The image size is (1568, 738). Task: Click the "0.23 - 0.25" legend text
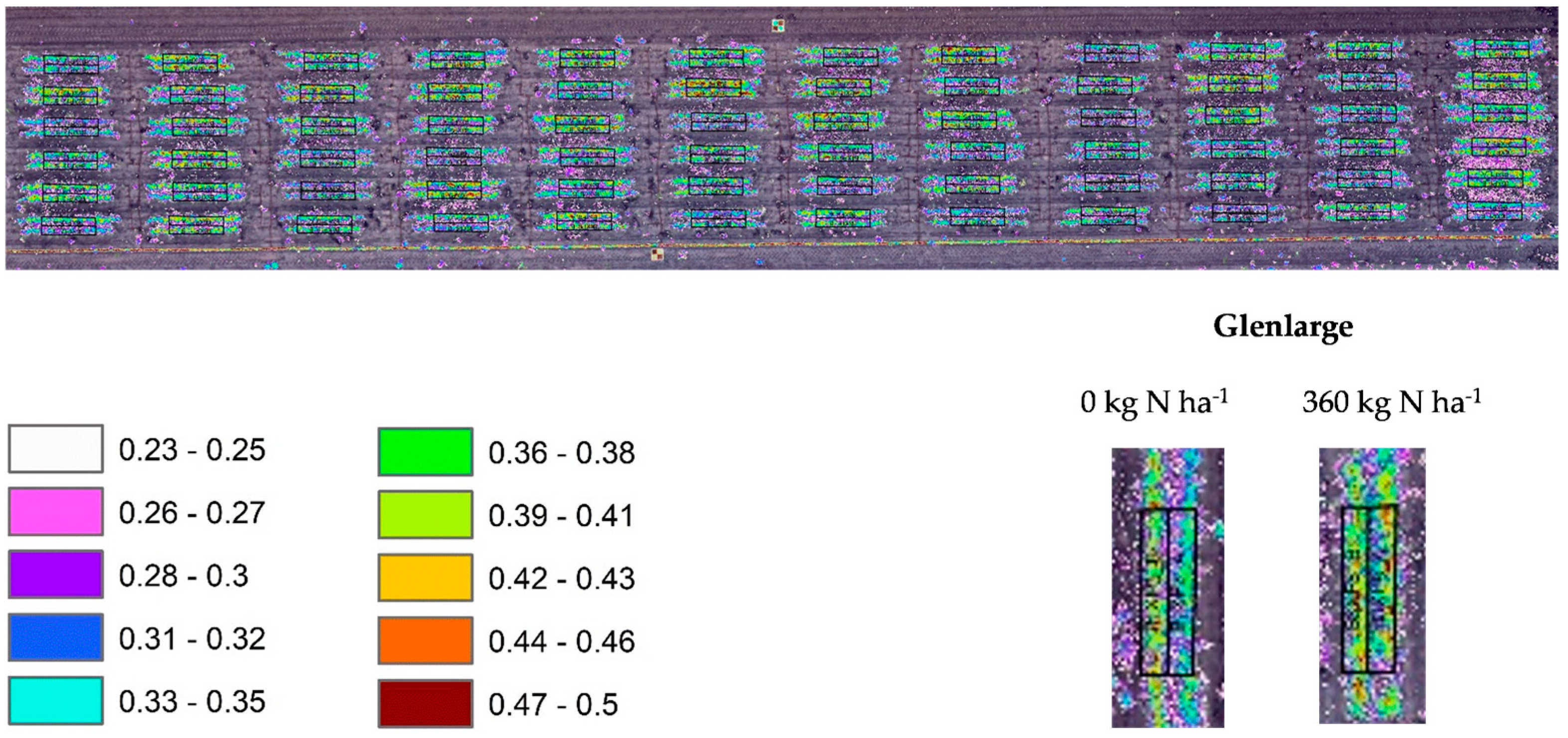(192, 450)
